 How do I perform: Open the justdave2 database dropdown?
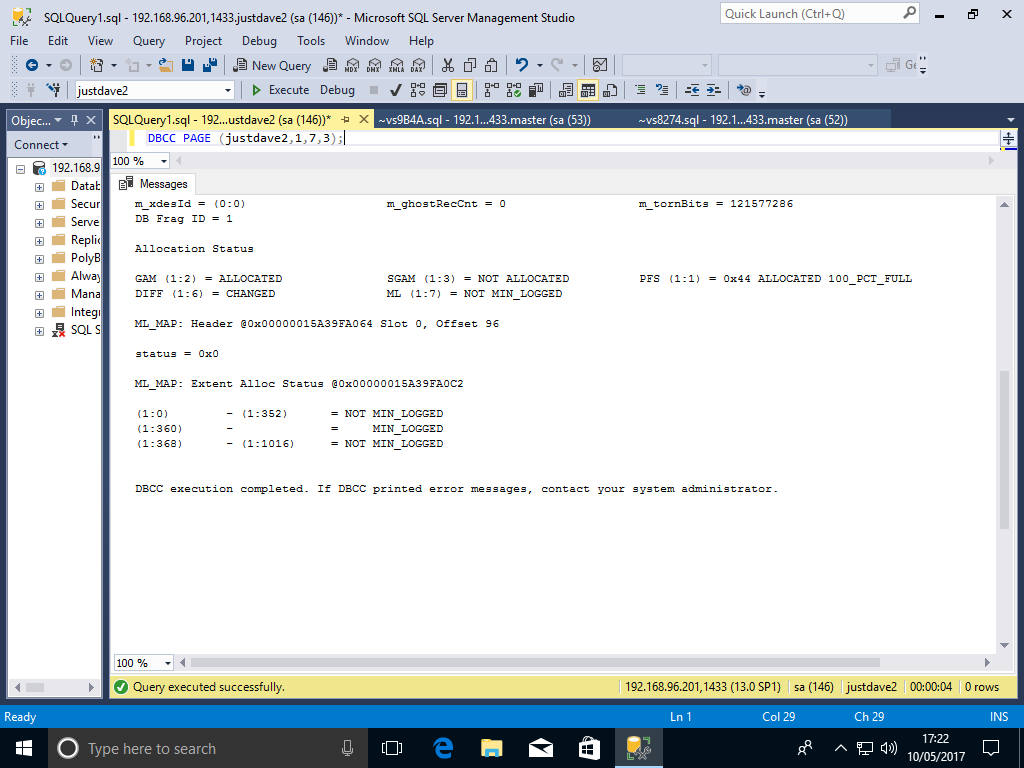click(x=228, y=90)
